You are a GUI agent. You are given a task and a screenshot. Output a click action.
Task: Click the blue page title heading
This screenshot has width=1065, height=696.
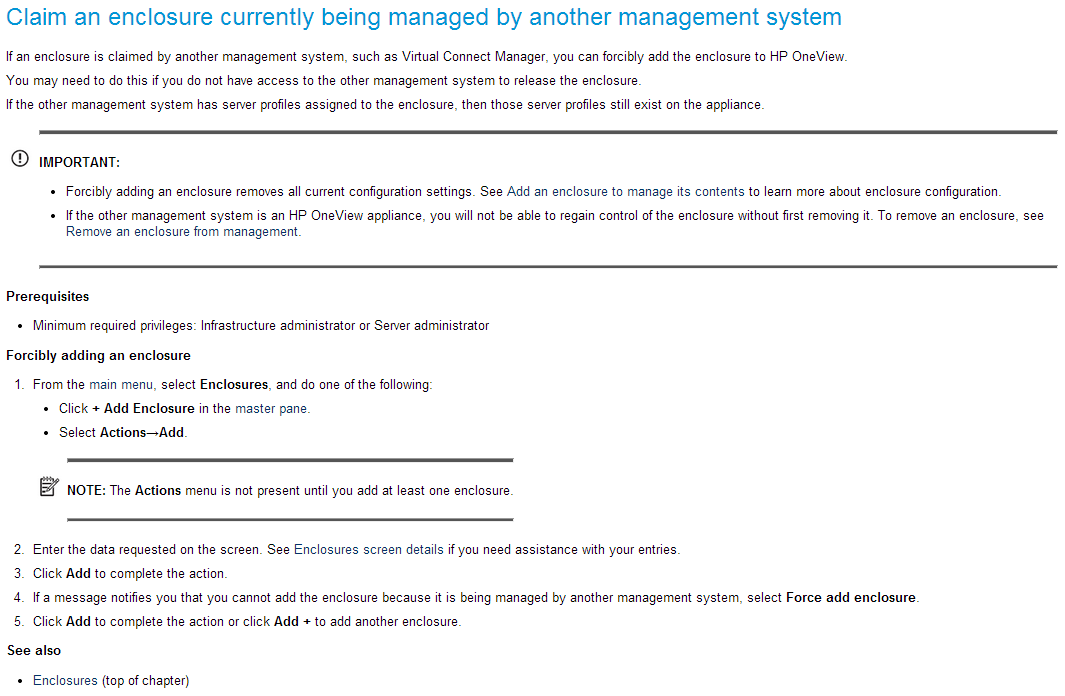click(x=424, y=17)
